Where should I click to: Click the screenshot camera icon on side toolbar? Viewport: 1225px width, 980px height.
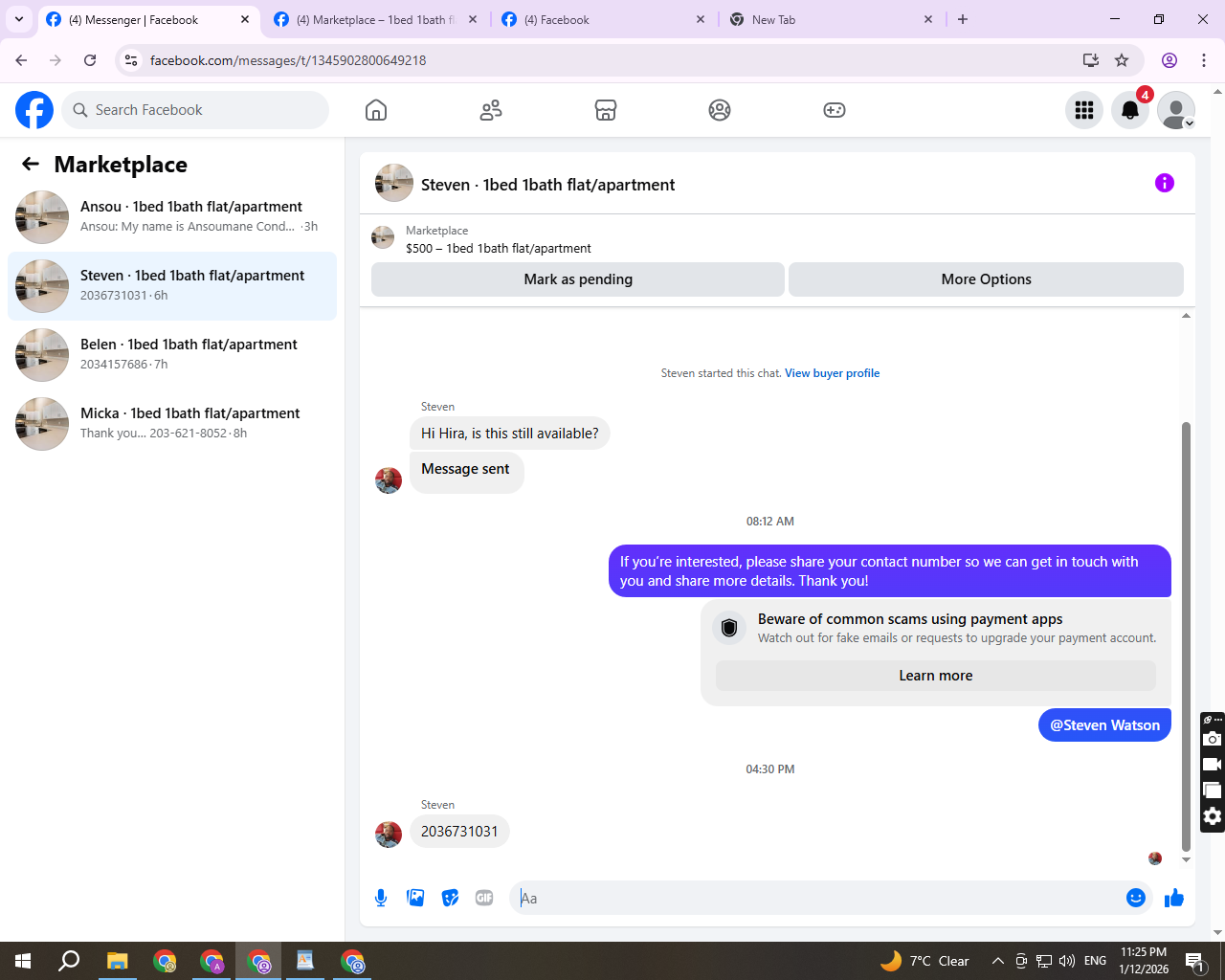tap(1212, 739)
